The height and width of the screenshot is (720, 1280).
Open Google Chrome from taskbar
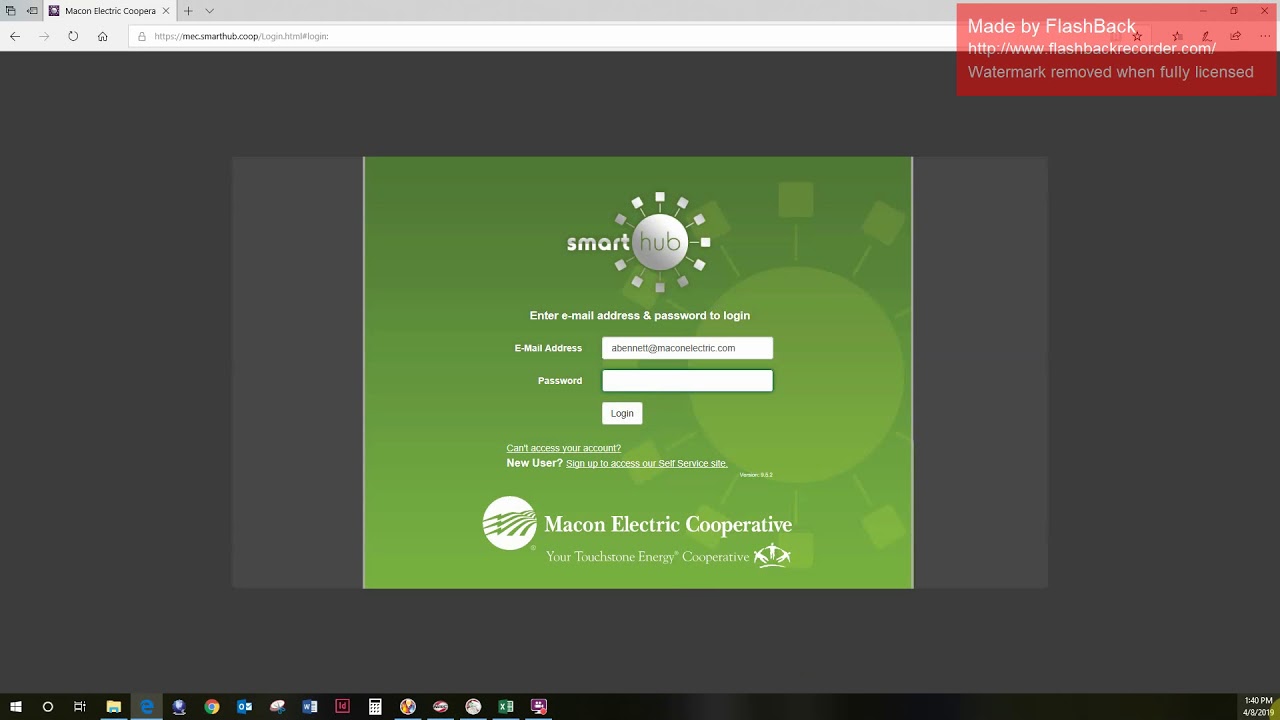[x=212, y=707]
